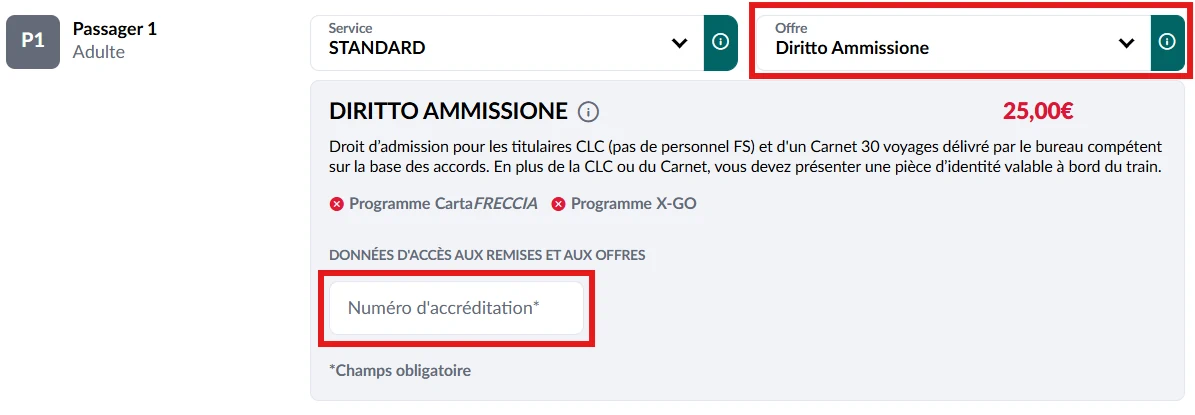Click the green info icon beside Offre dropdown
1195x415 pixels.
(1167, 43)
